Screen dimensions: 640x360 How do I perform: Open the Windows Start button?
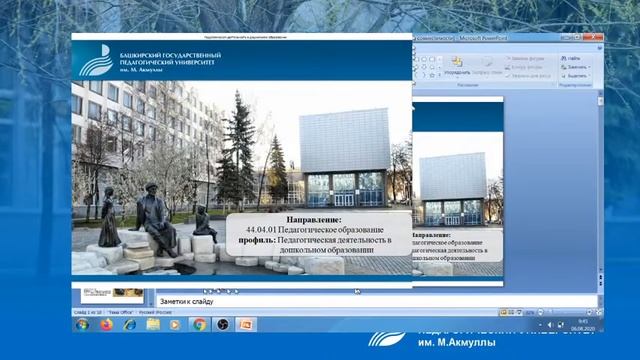(82, 324)
